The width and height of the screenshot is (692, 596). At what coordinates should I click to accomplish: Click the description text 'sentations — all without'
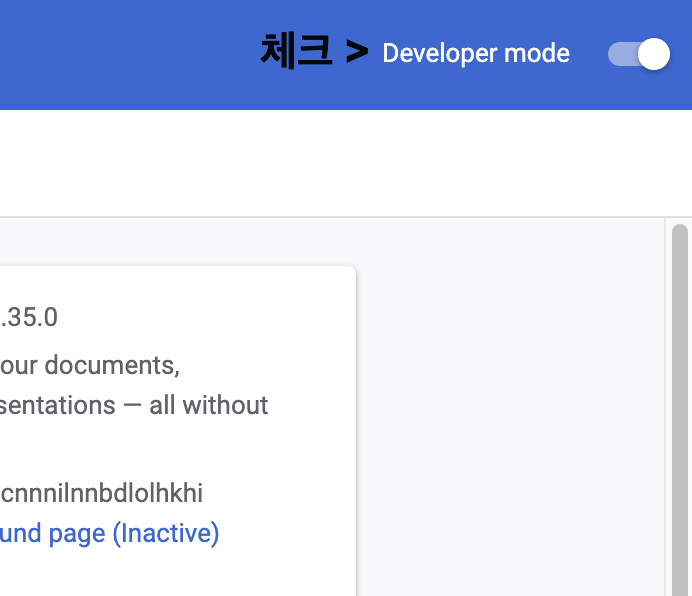pyautogui.click(x=134, y=405)
